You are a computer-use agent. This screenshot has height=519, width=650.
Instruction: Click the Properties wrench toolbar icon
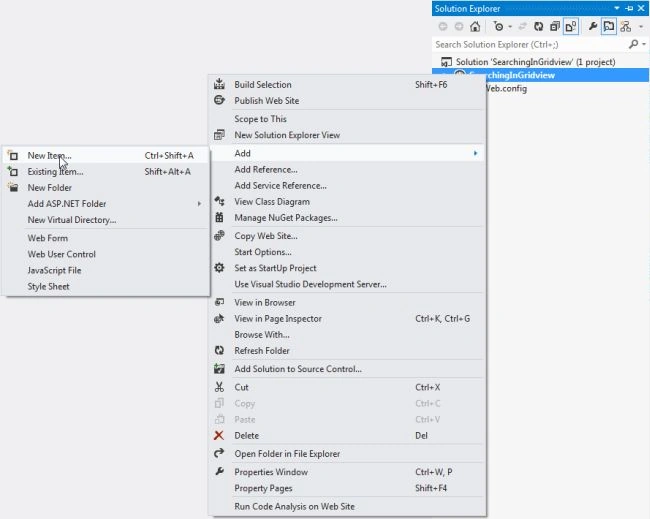coord(593,27)
